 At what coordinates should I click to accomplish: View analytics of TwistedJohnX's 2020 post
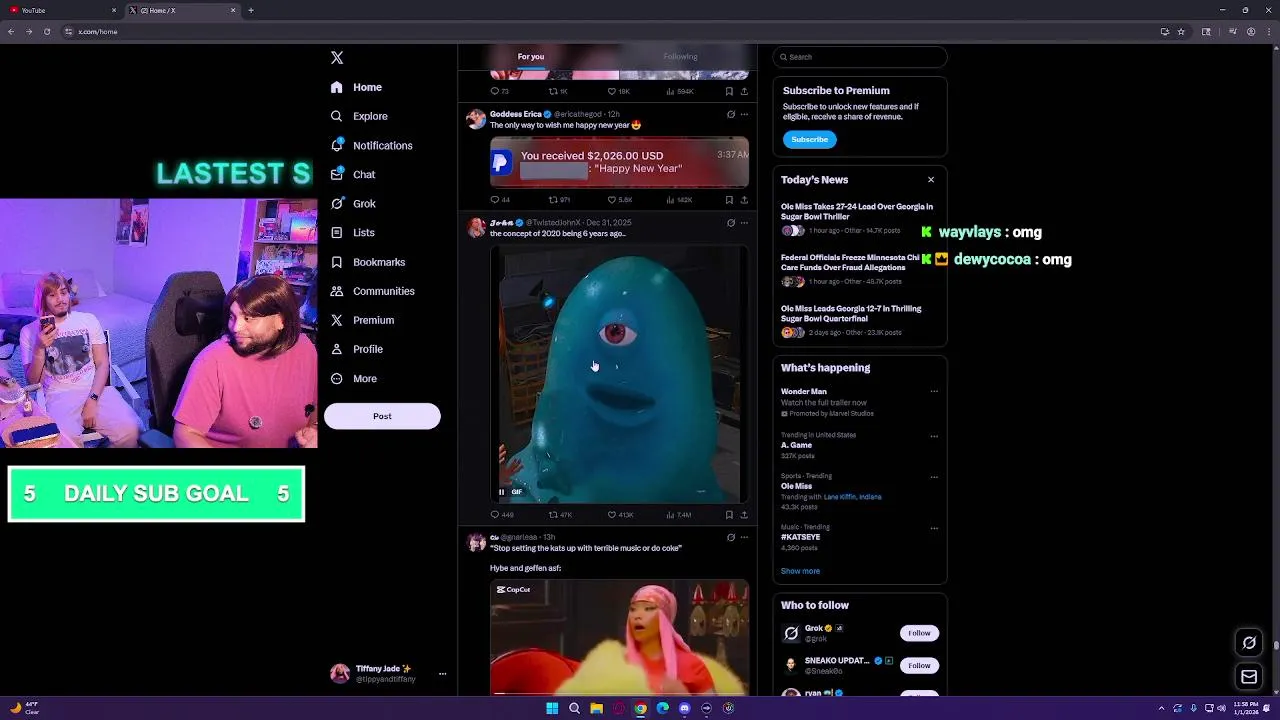pos(678,515)
